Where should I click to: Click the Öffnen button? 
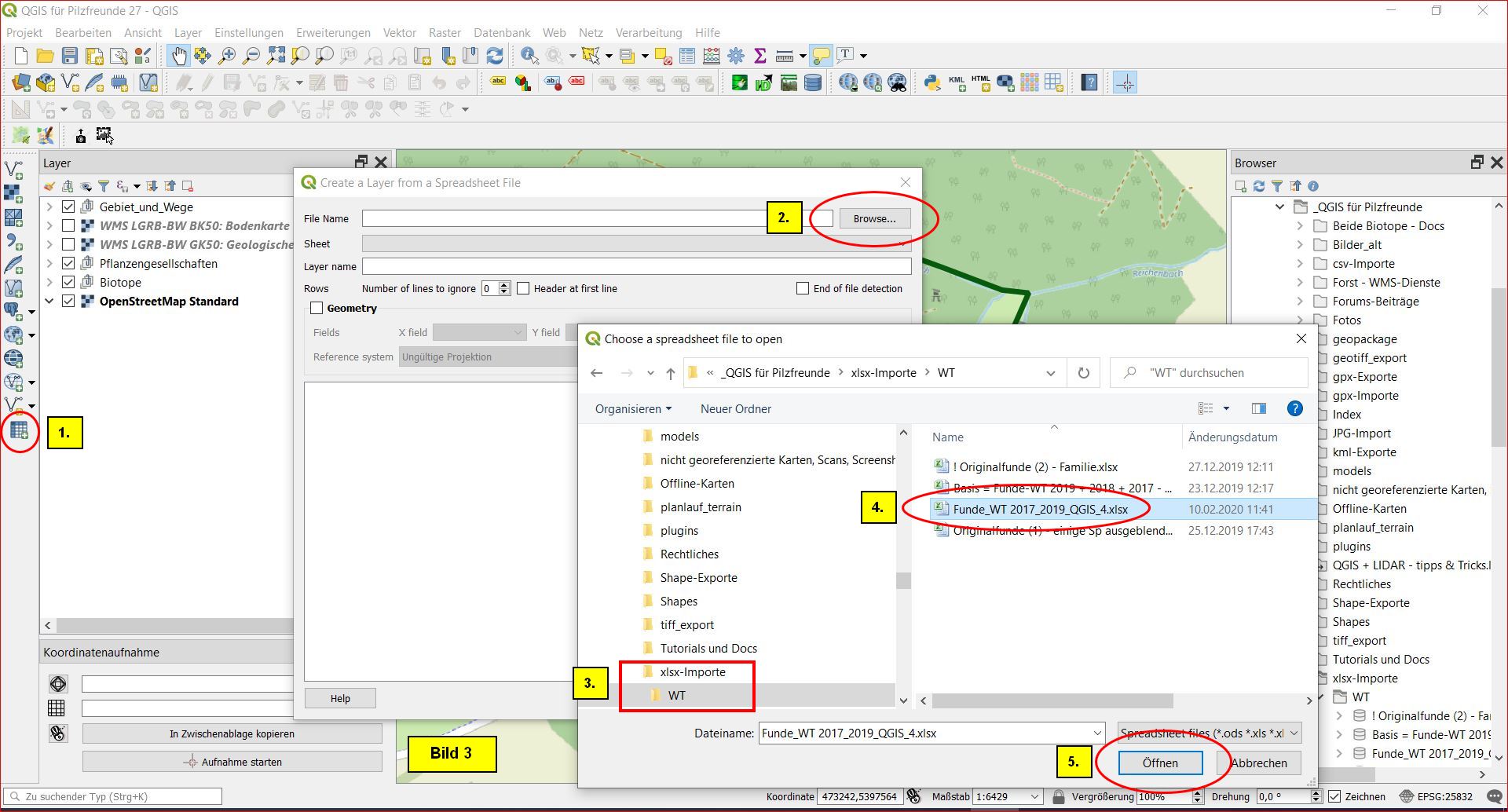(x=1160, y=763)
